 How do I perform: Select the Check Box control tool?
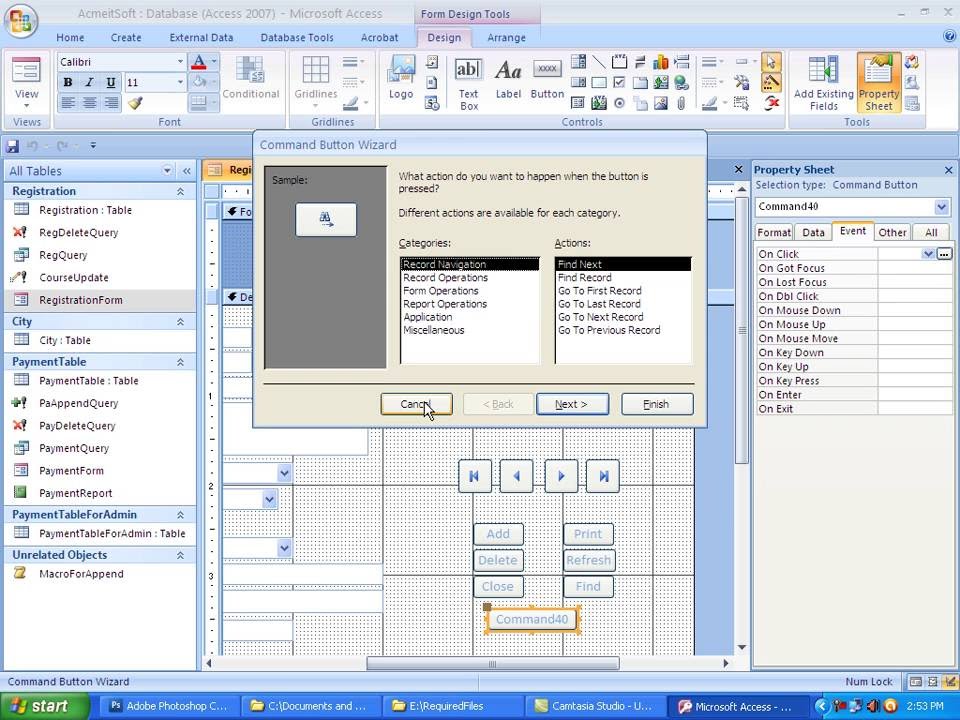tap(619, 82)
